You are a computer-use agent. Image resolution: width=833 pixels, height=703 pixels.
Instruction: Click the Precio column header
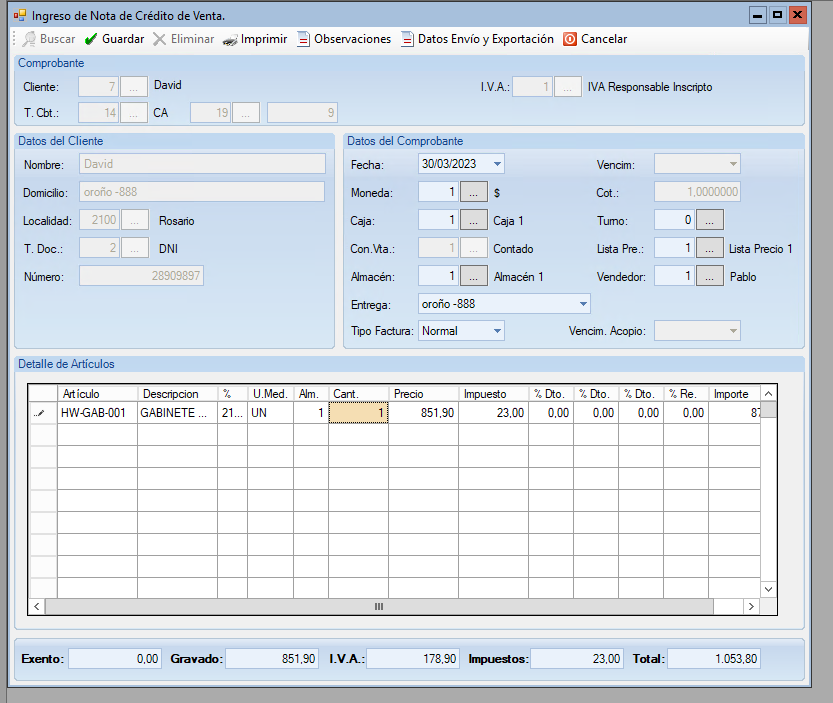[x=423, y=394]
